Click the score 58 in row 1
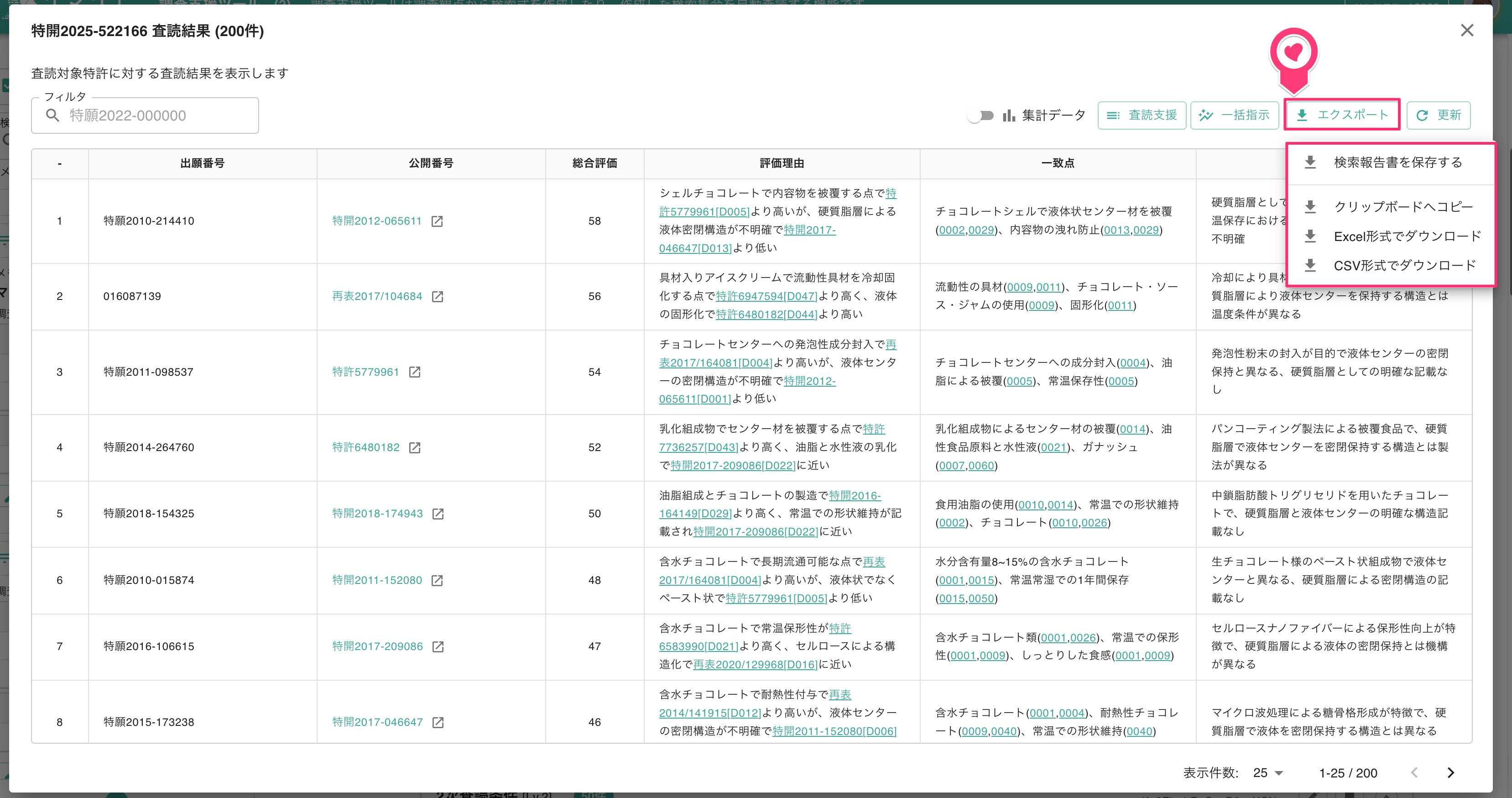Viewport: 1512px width, 798px height. click(x=594, y=221)
